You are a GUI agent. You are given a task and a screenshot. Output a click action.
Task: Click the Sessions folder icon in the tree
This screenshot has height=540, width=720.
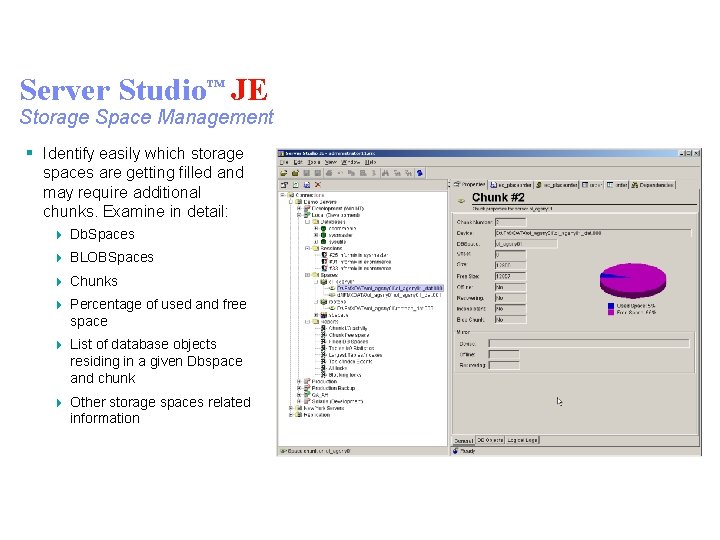click(316, 248)
